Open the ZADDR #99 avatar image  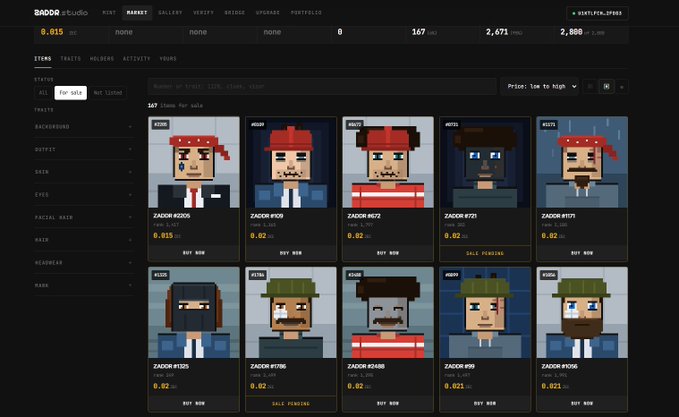point(485,313)
